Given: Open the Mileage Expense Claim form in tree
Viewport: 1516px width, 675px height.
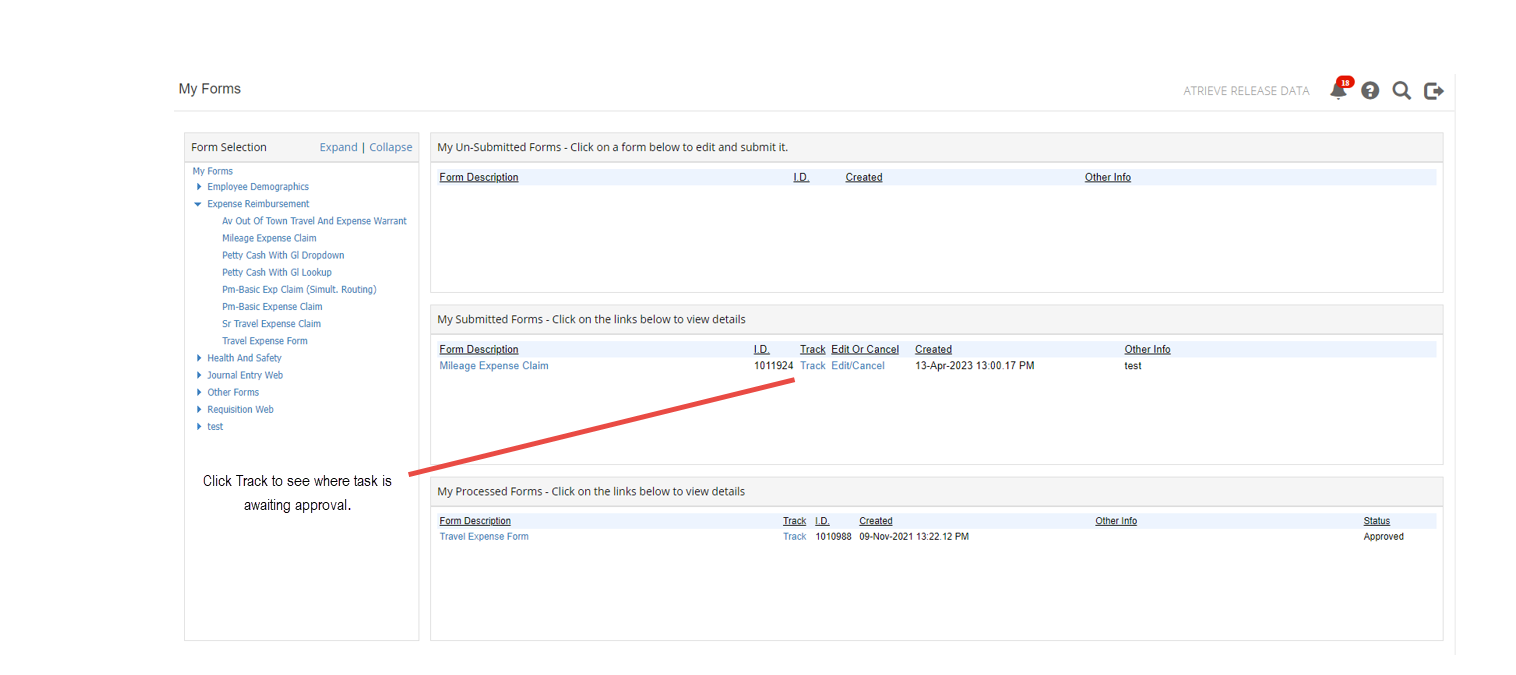Looking at the screenshot, I should point(269,238).
